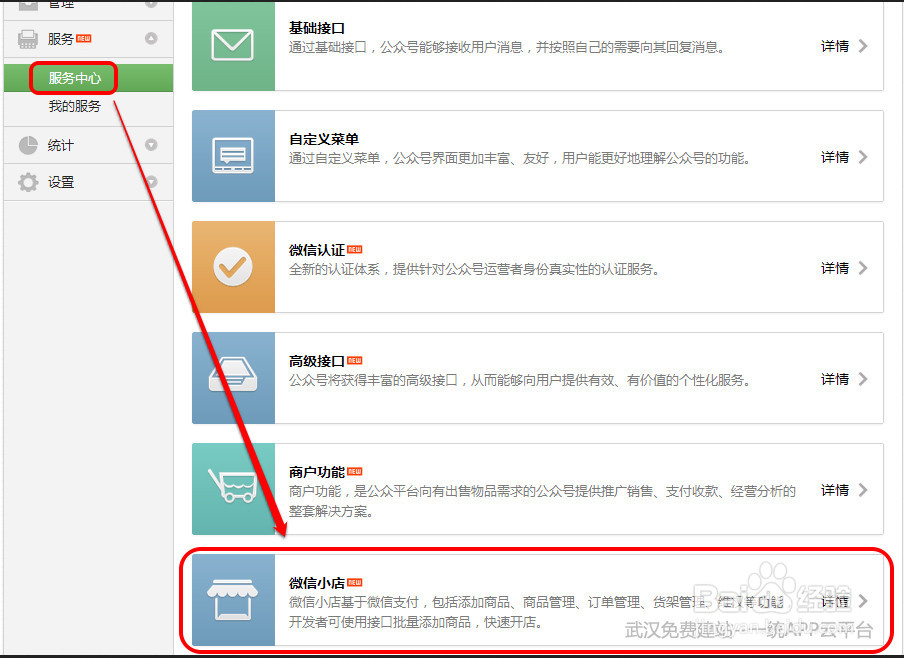
Task: Click the envelope icon for 基础接口
Action: pyautogui.click(x=232, y=45)
